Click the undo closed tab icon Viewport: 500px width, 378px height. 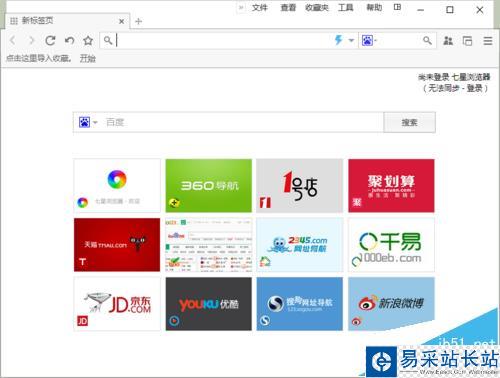70,41
